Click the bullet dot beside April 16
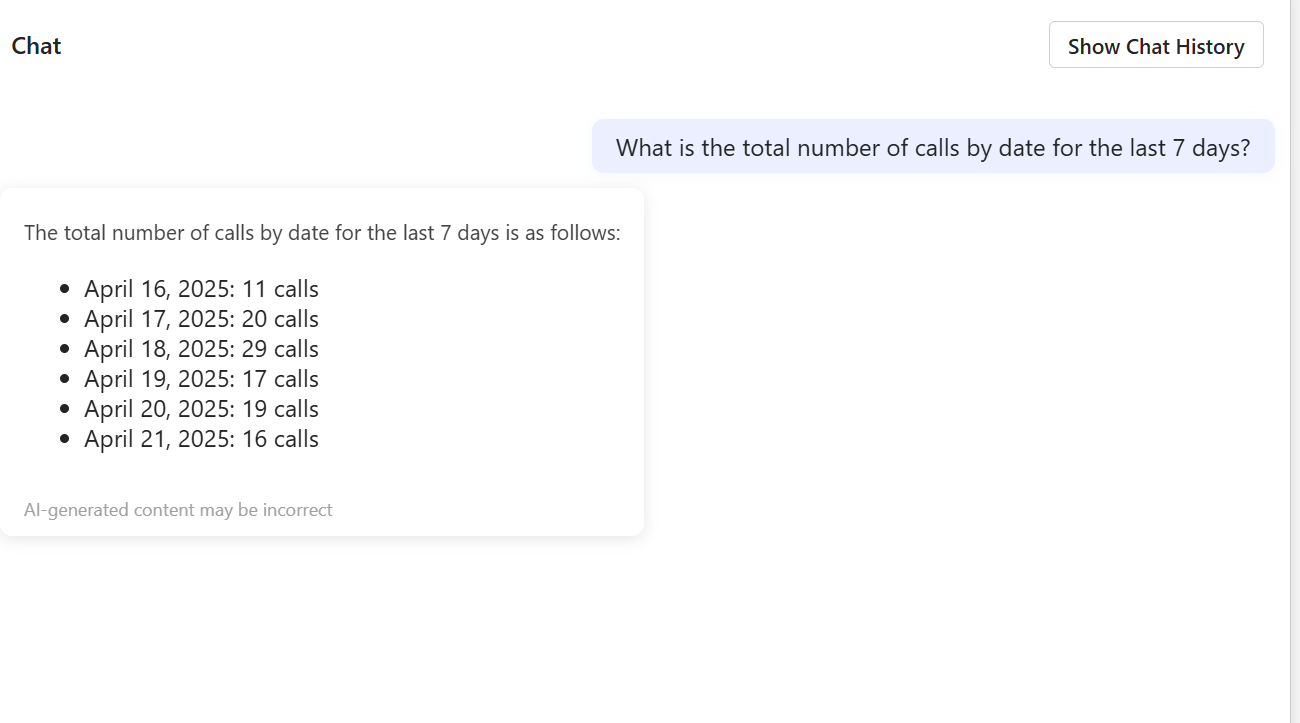1300x723 pixels. coord(65,289)
